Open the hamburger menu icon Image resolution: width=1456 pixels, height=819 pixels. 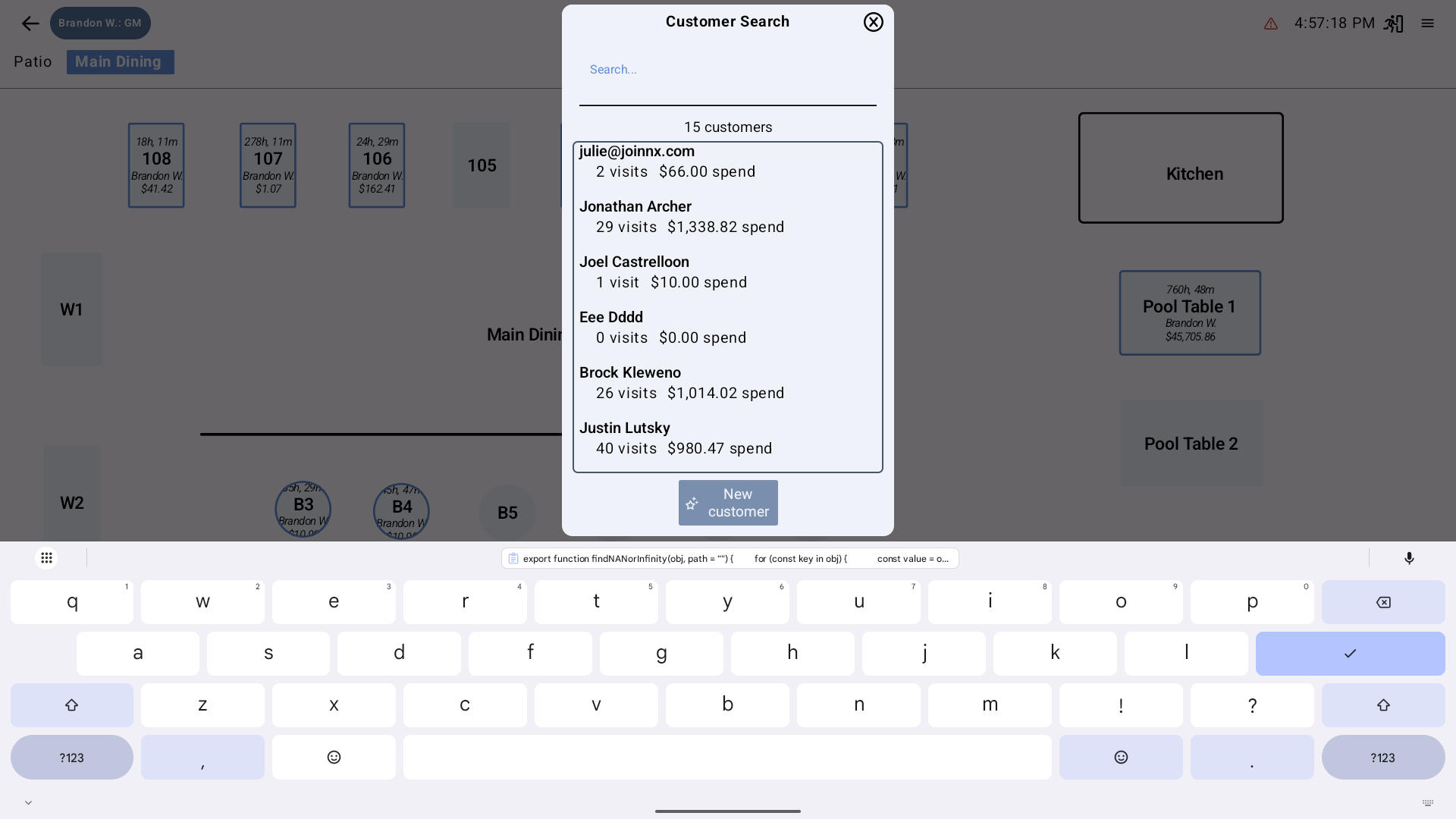(x=1427, y=24)
